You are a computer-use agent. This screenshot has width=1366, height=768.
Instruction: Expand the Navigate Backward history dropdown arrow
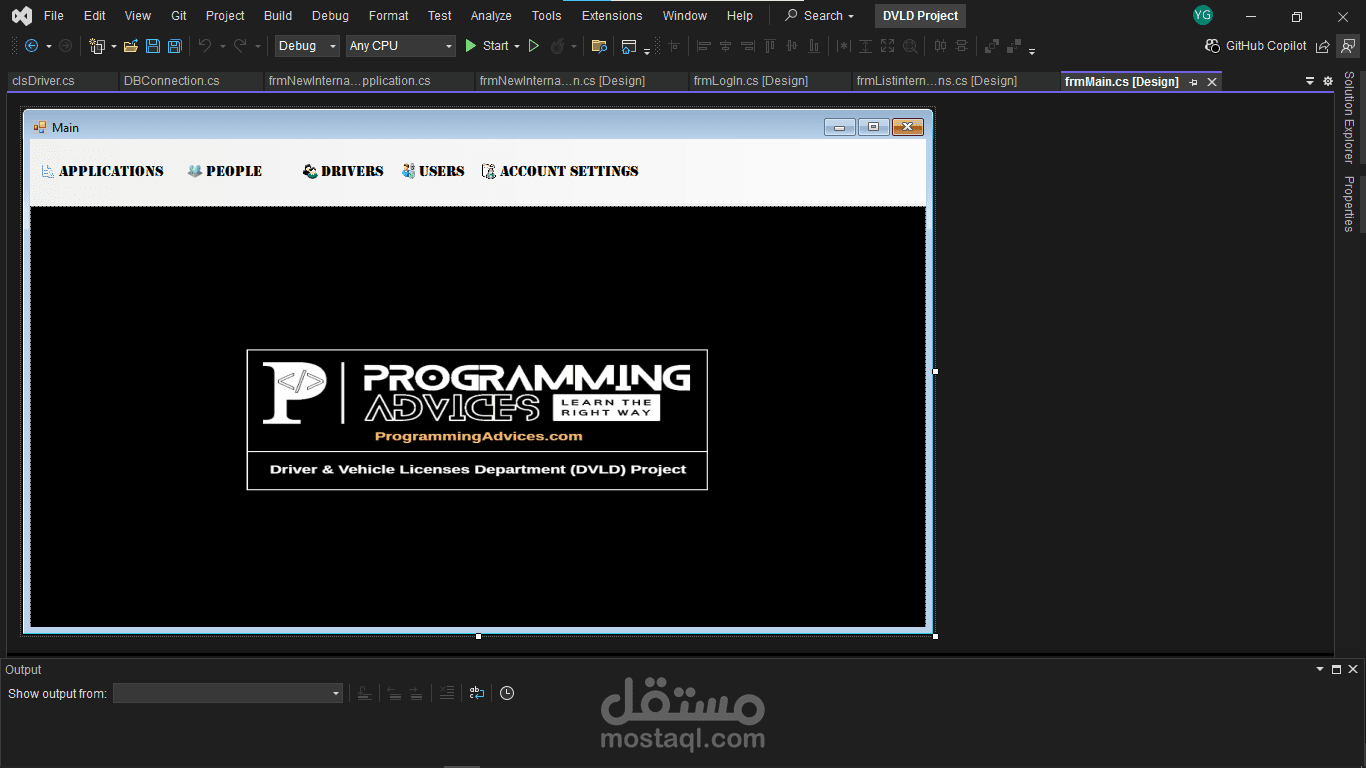click(x=49, y=46)
